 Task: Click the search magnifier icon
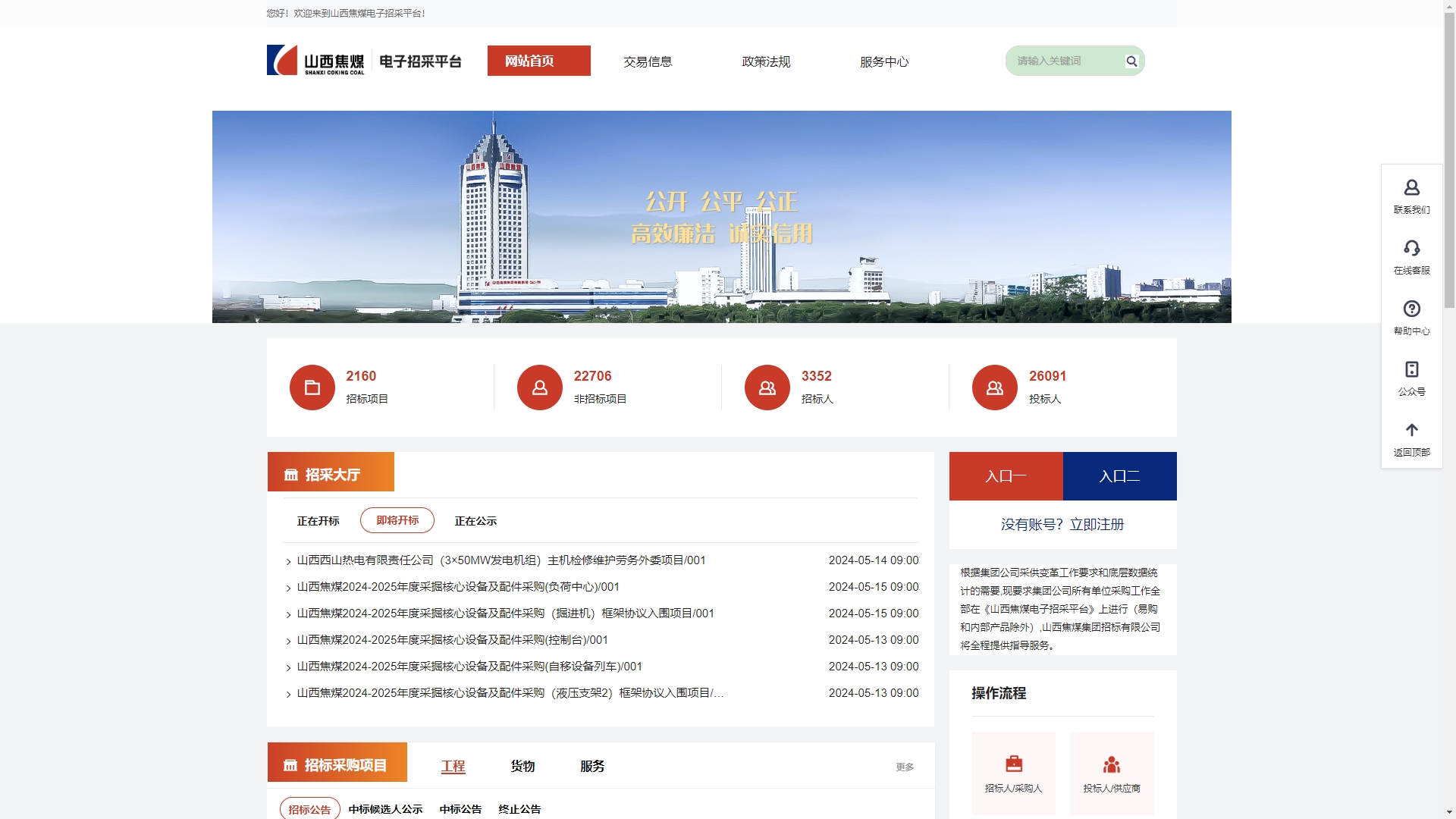[x=1131, y=61]
